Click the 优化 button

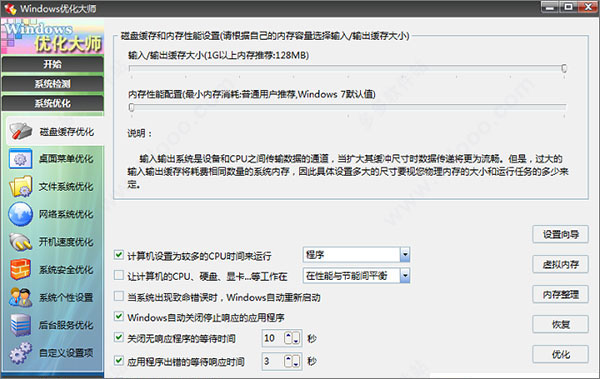(561, 354)
